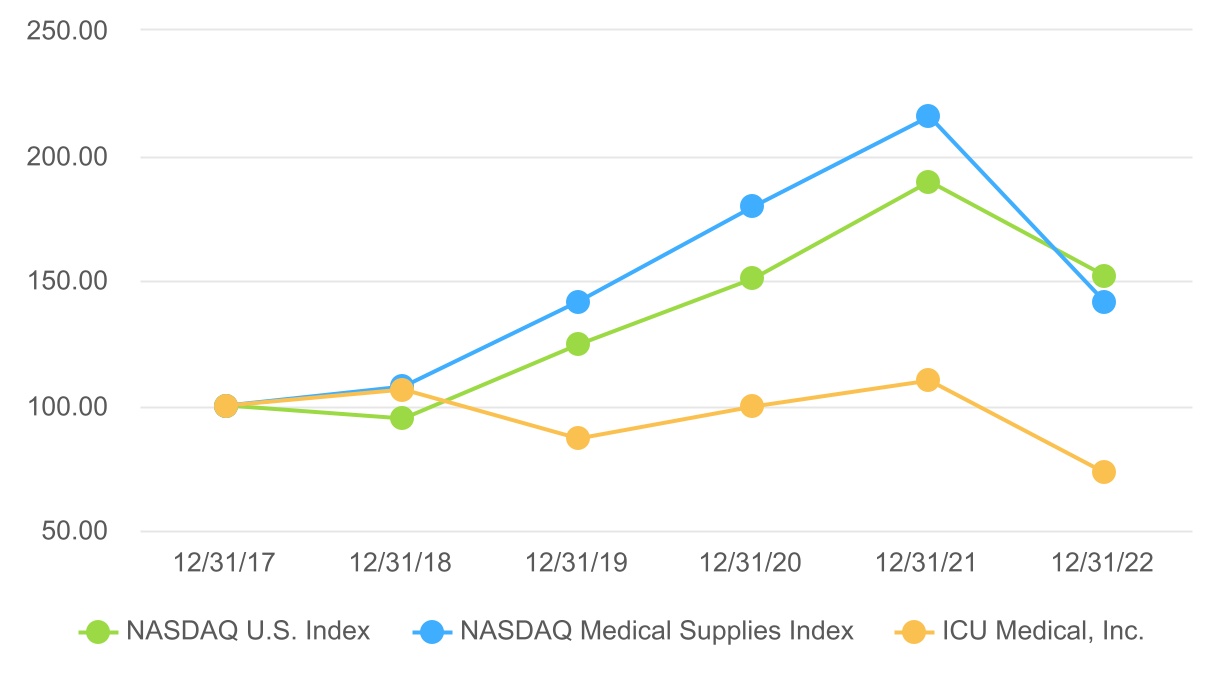Click the 250.00 y-axis label
This screenshot has width=1222, height=686.
click(69, 31)
